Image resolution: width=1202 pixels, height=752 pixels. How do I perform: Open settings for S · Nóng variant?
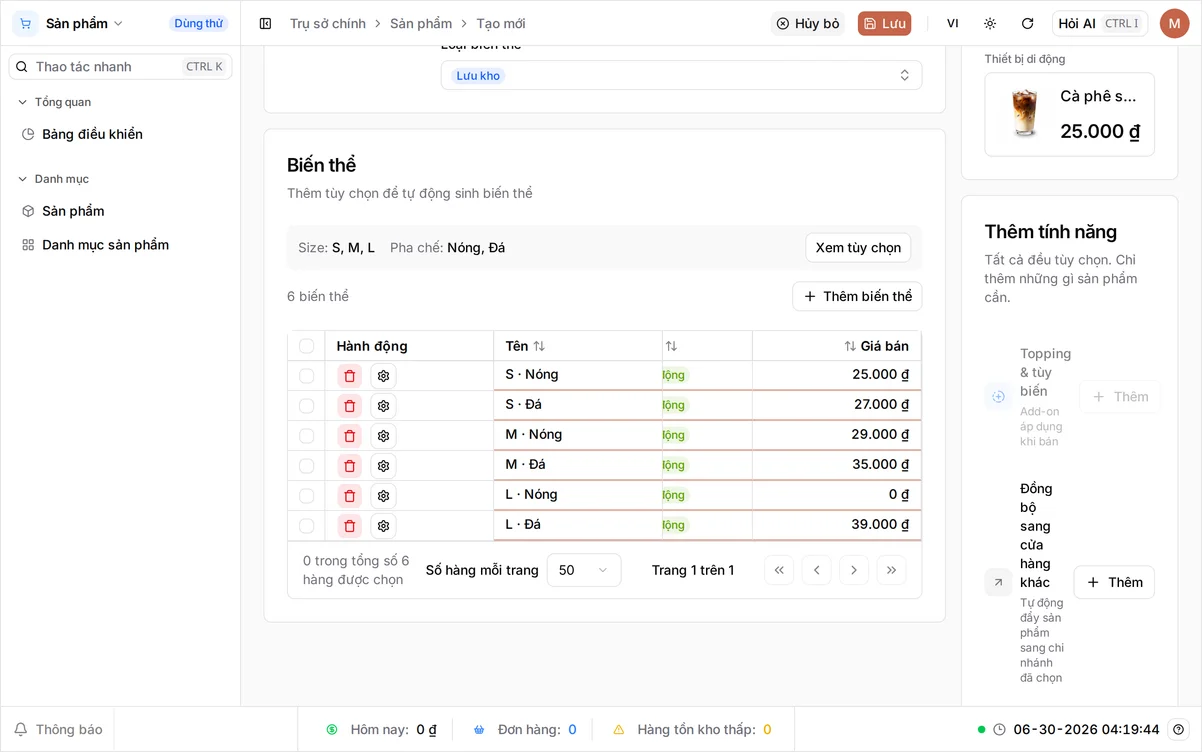coord(383,376)
